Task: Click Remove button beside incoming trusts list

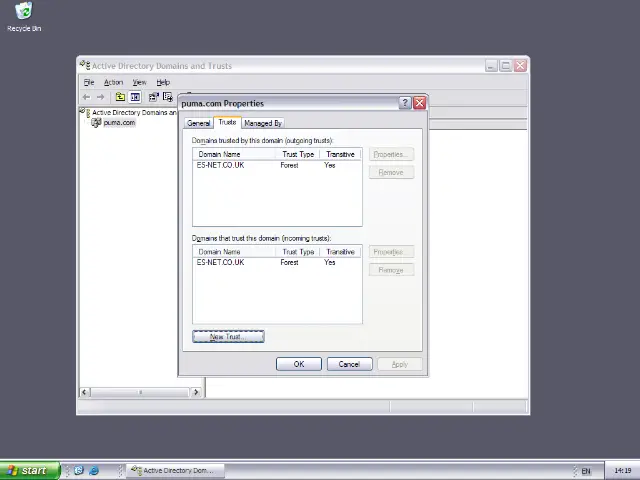Action: pyautogui.click(x=391, y=270)
